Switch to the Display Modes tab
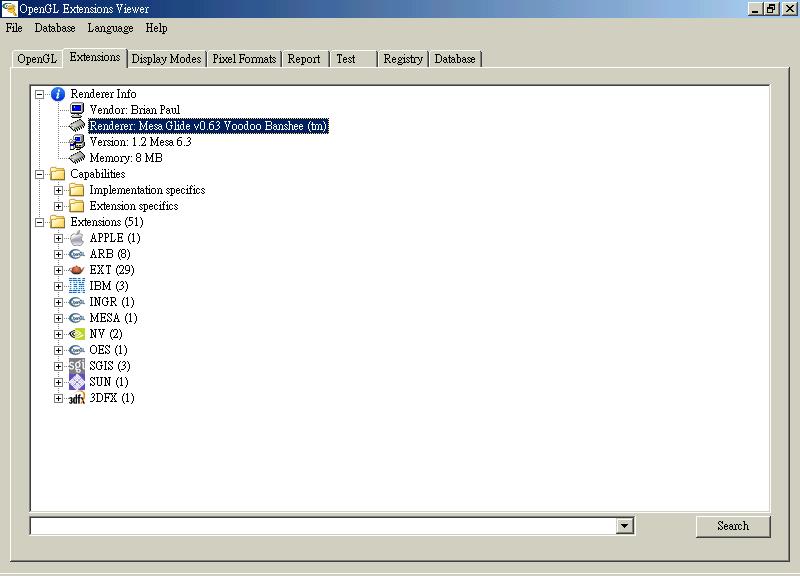Viewport: 800px width, 576px height. point(166,59)
